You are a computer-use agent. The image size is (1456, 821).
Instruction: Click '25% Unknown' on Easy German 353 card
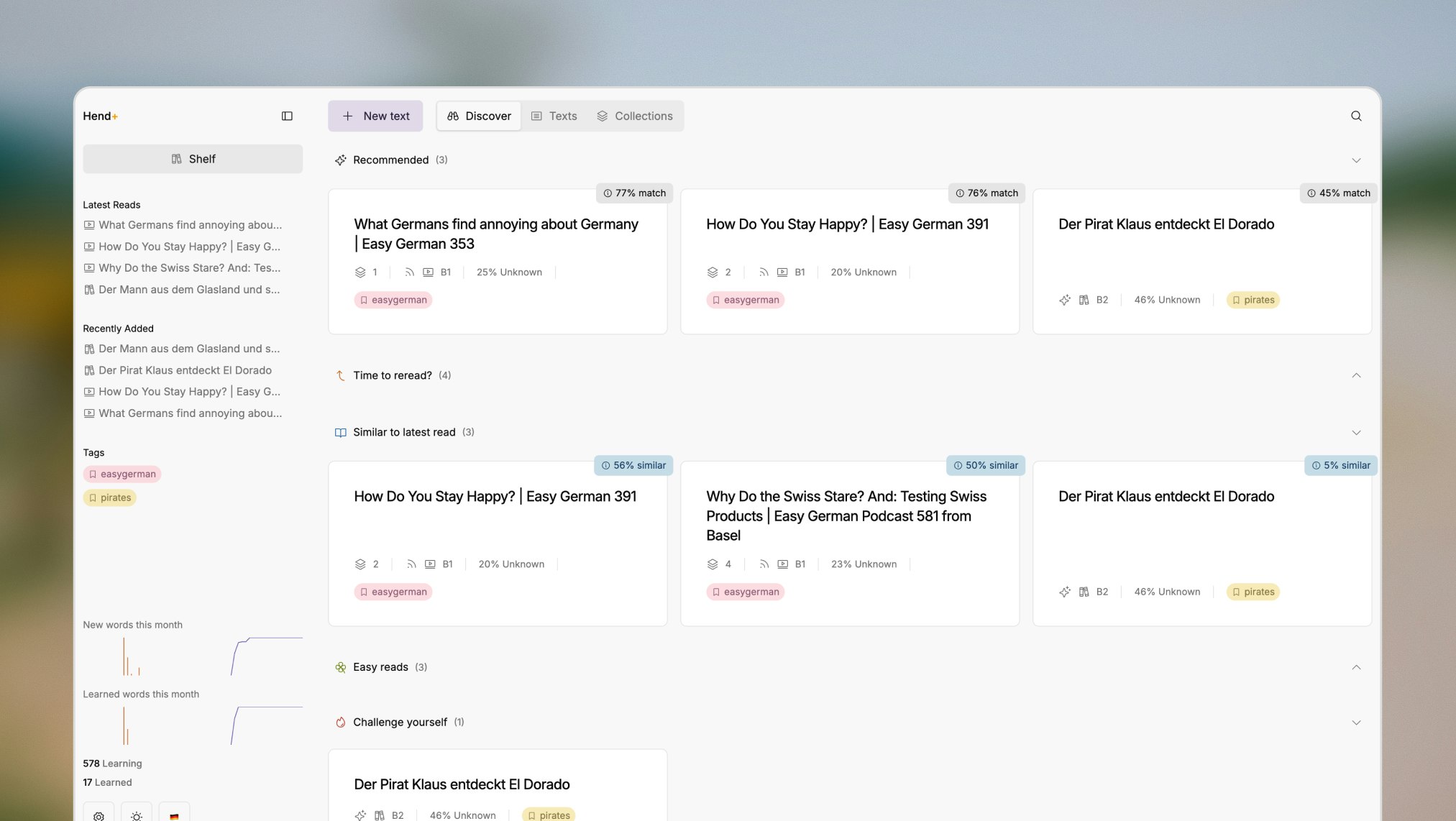(x=509, y=272)
